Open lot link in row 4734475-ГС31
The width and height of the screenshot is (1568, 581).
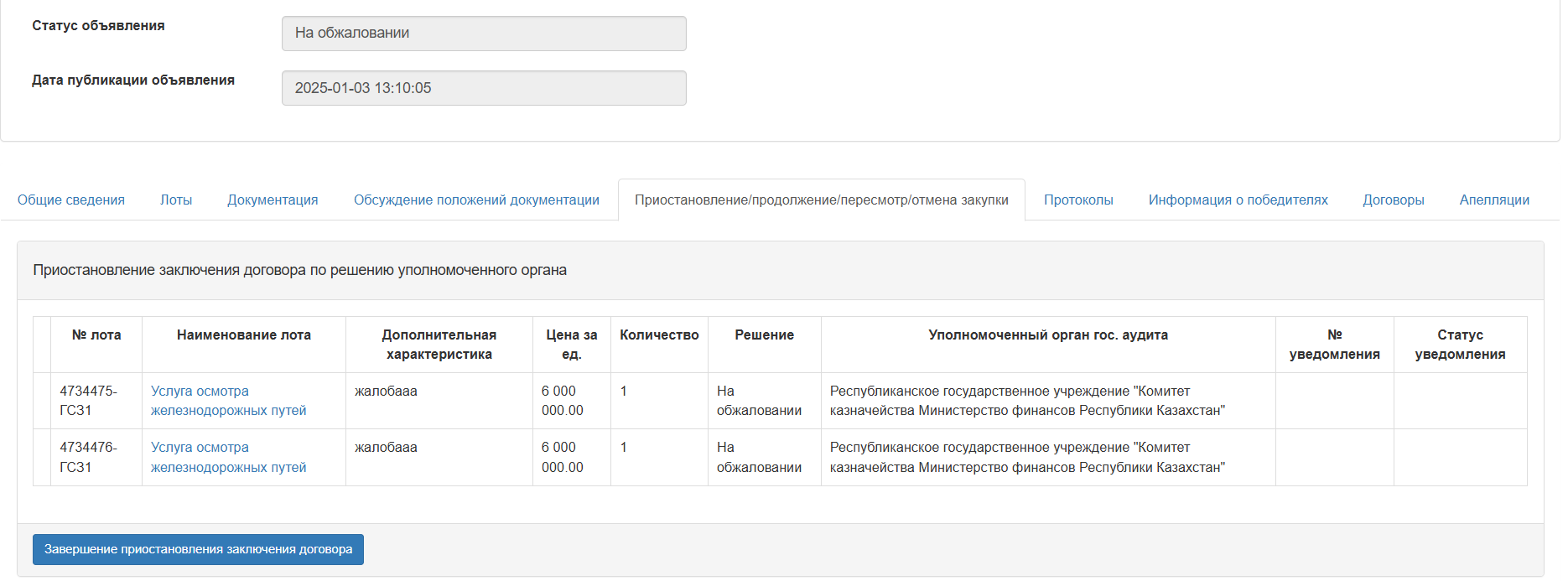point(228,401)
